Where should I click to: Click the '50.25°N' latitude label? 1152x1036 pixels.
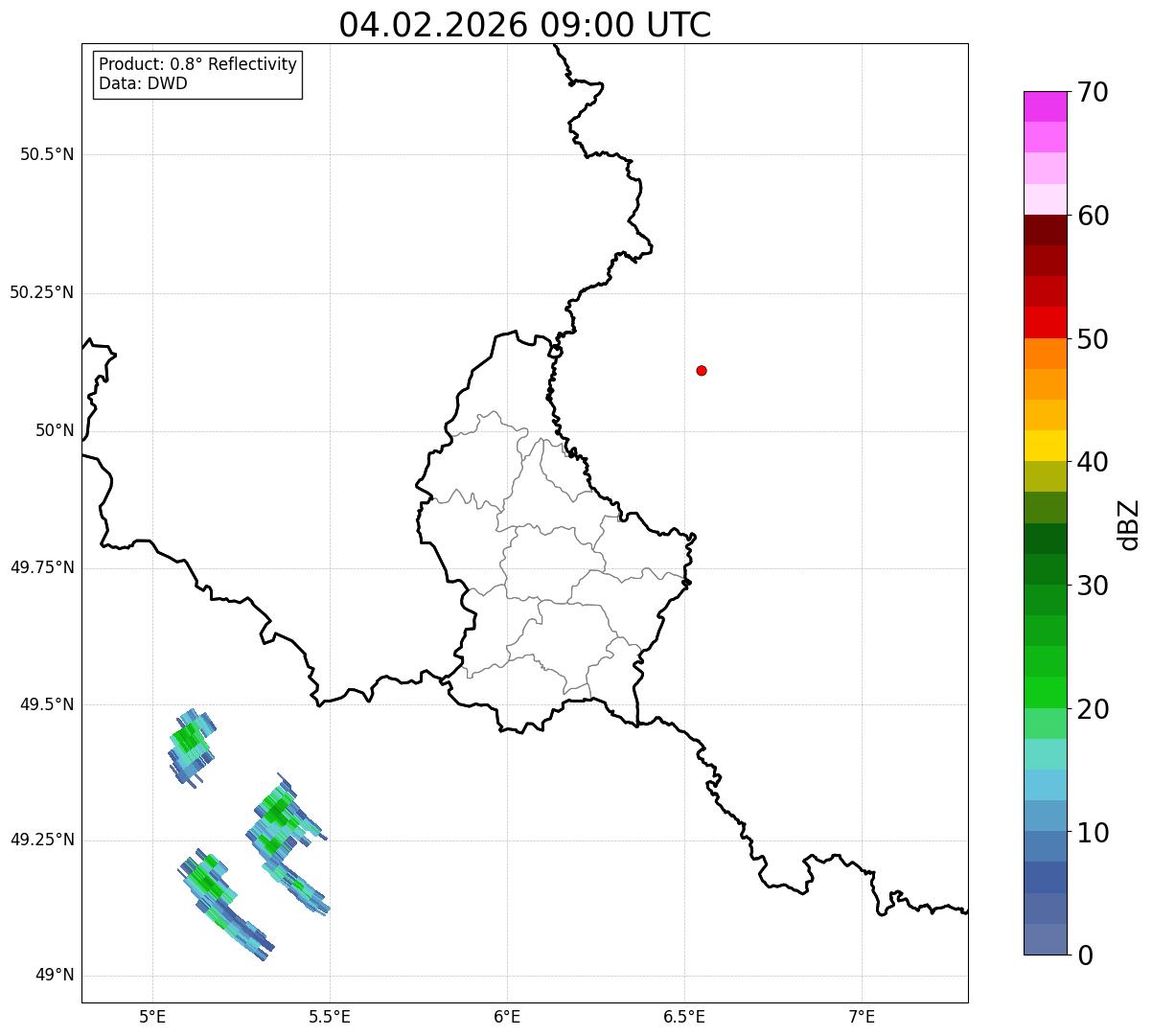pos(42,292)
